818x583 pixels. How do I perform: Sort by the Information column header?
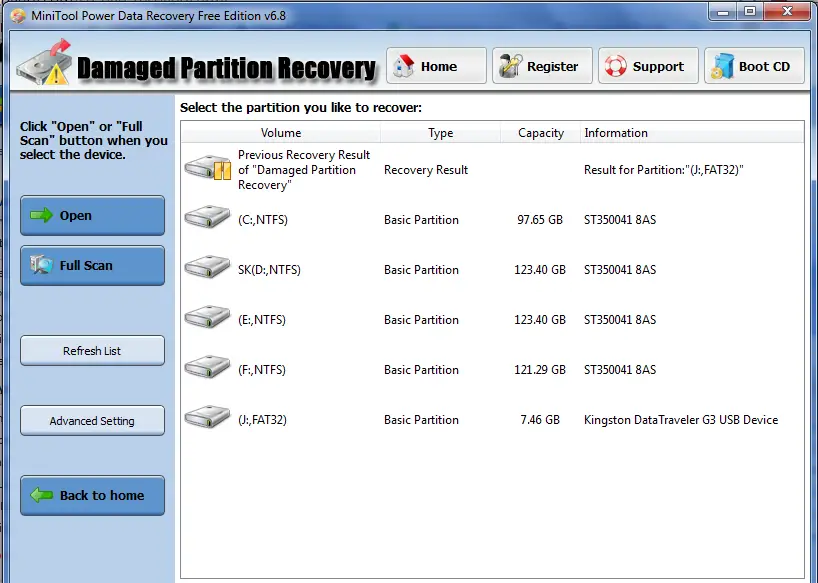(x=692, y=133)
